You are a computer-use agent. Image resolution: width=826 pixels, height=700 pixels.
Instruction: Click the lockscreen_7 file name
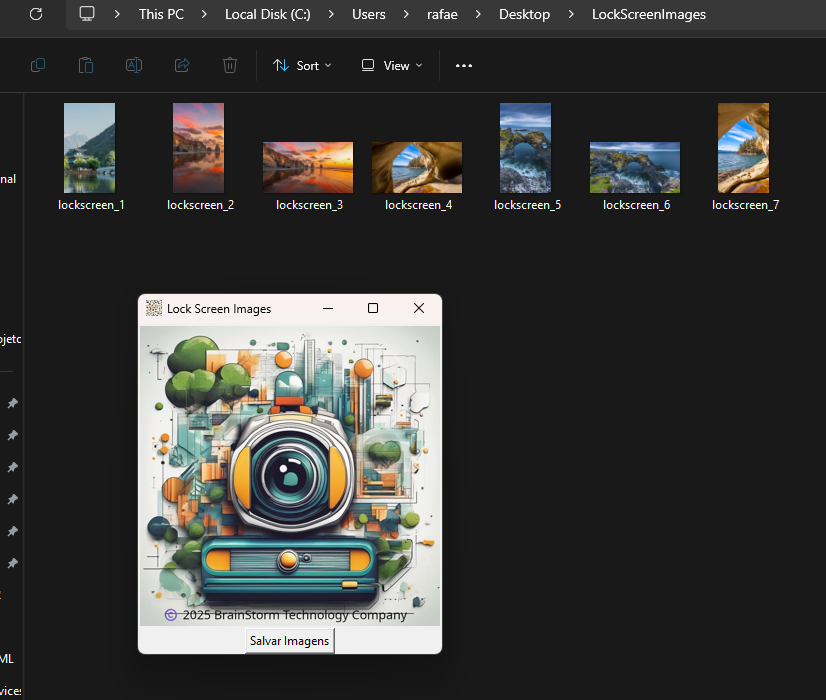745,205
